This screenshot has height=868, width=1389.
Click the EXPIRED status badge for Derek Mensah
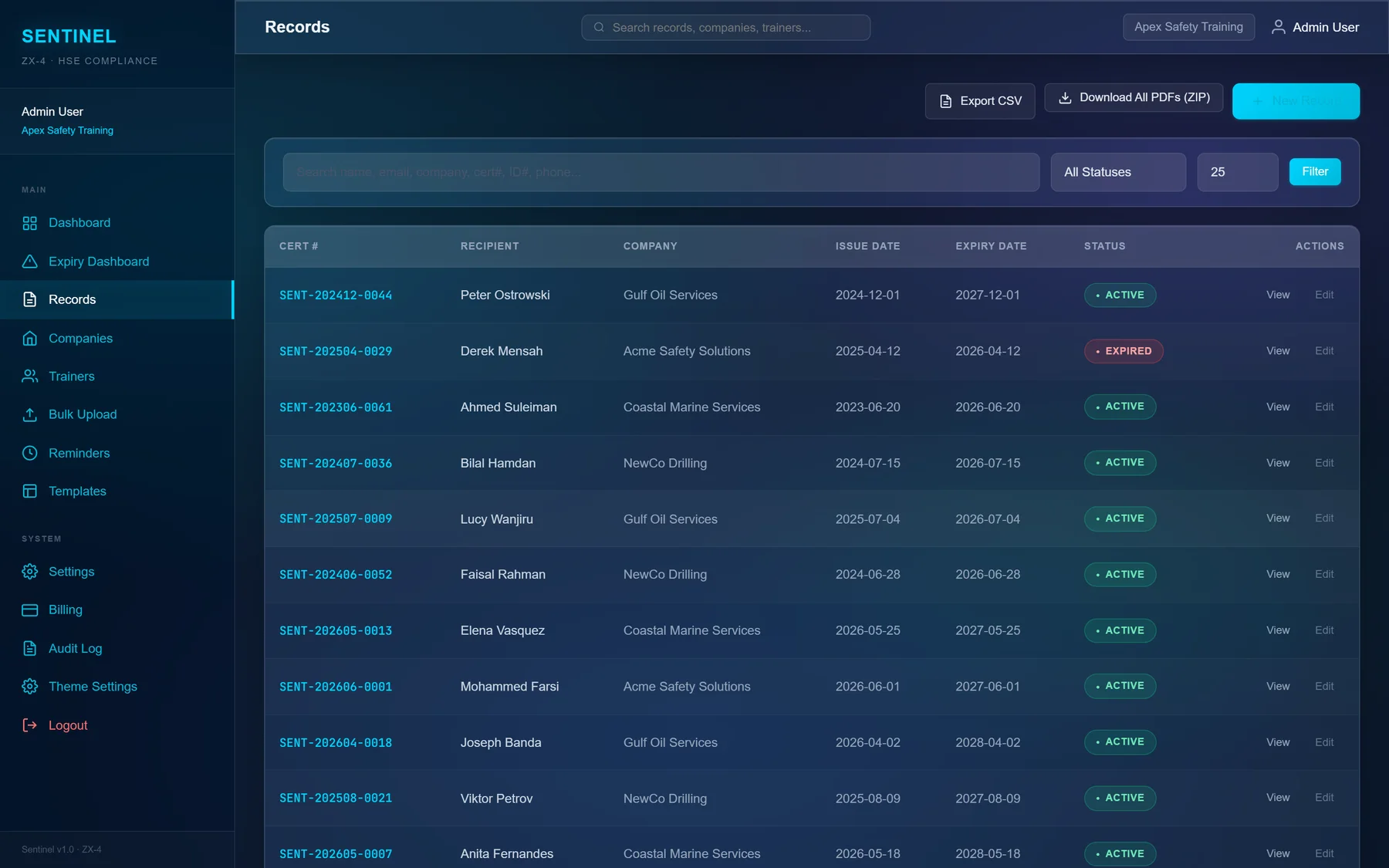tap(1124, 351)
